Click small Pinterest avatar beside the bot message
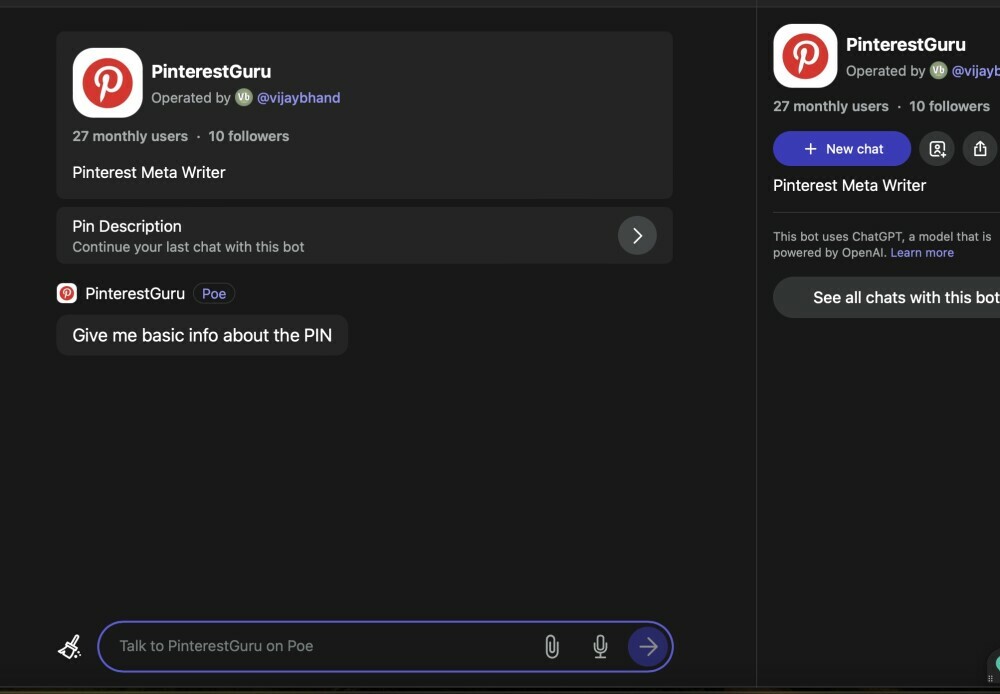The height and width of the screenshot is (694, 1000). tap(67, 293)
